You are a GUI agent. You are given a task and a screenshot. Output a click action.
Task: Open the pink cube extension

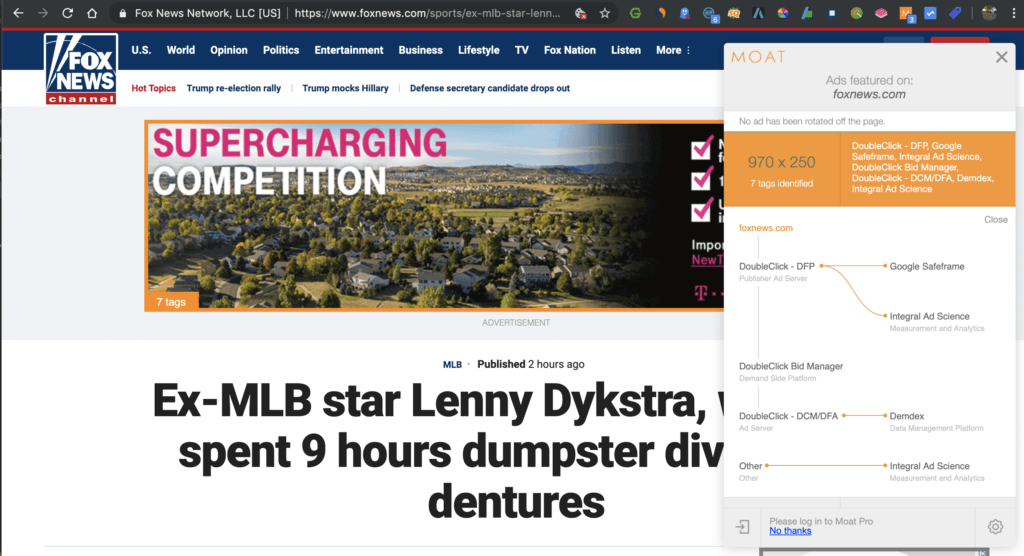click(x=881, y=13)
